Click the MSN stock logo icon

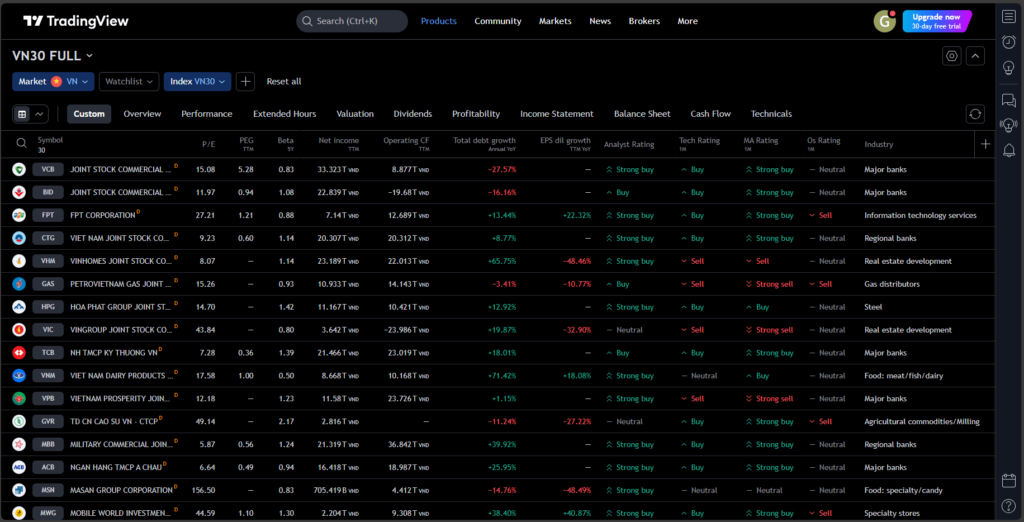tap(19, 490)
